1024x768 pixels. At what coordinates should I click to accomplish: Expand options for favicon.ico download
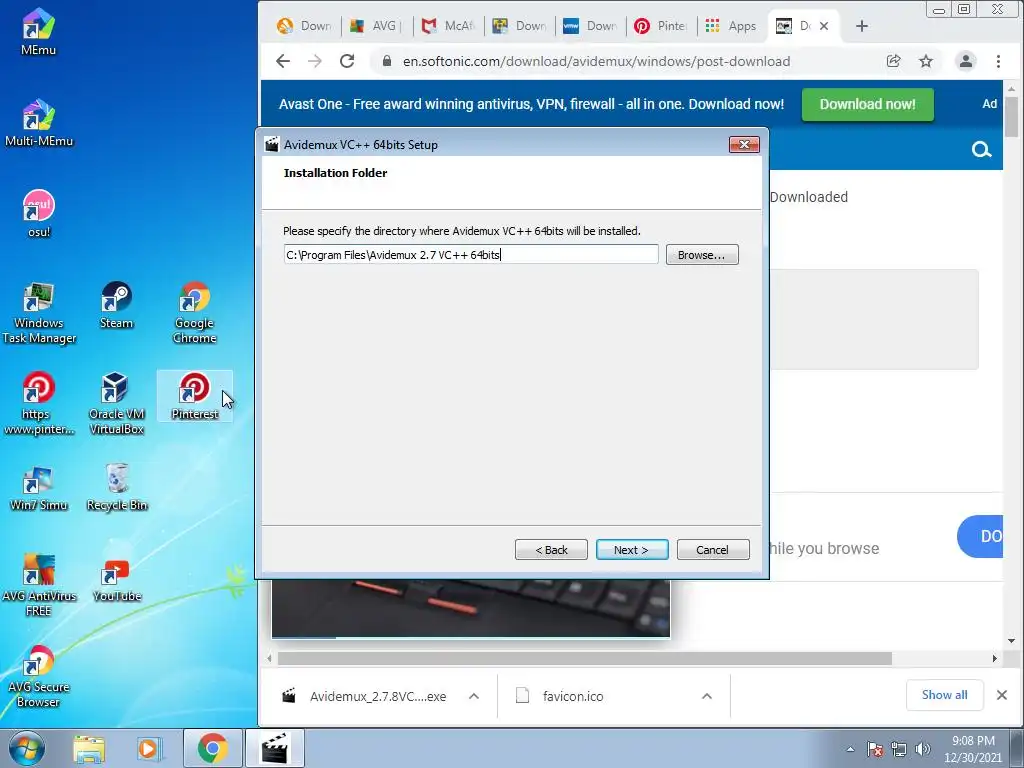tap(707, 696)
